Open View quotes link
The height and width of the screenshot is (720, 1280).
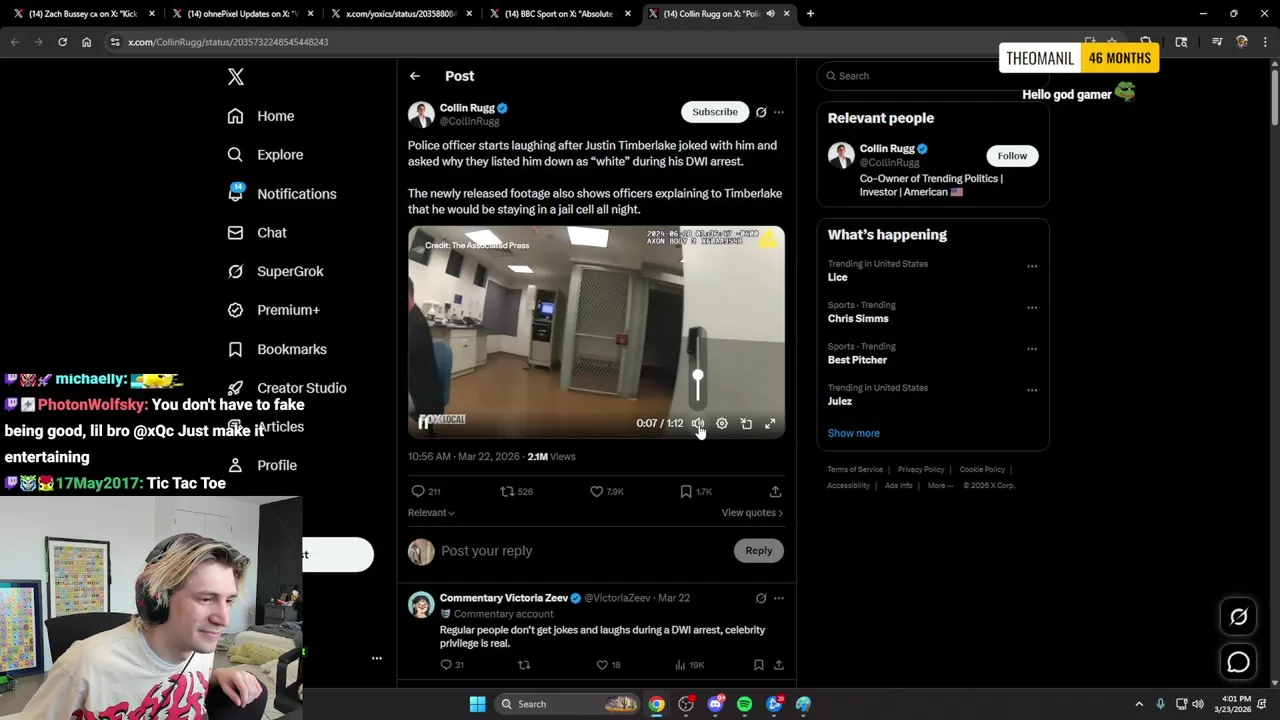click(752, 513)
